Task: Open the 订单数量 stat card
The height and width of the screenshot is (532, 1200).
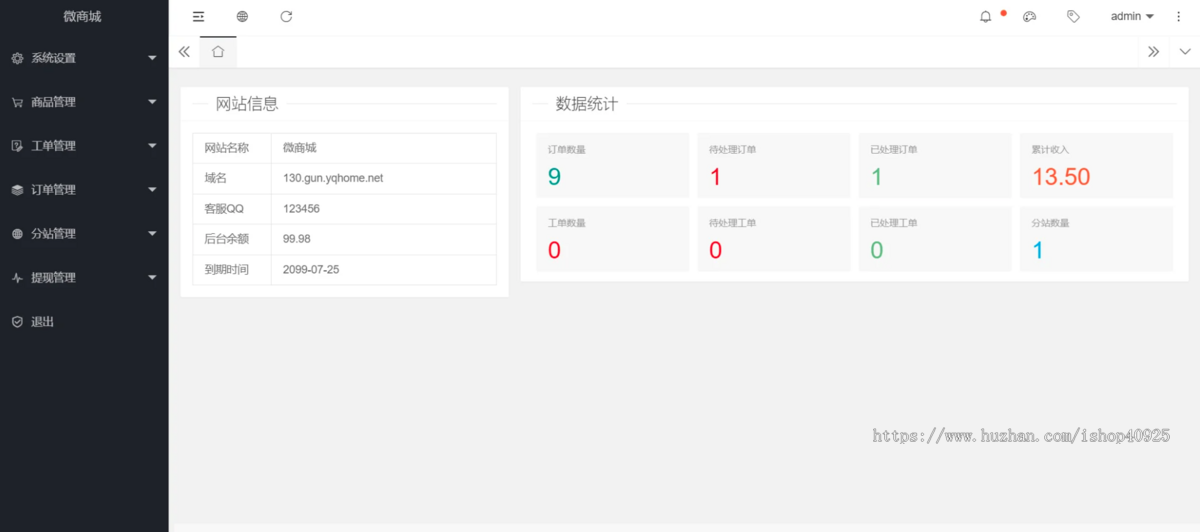Action: coord(613,165)
